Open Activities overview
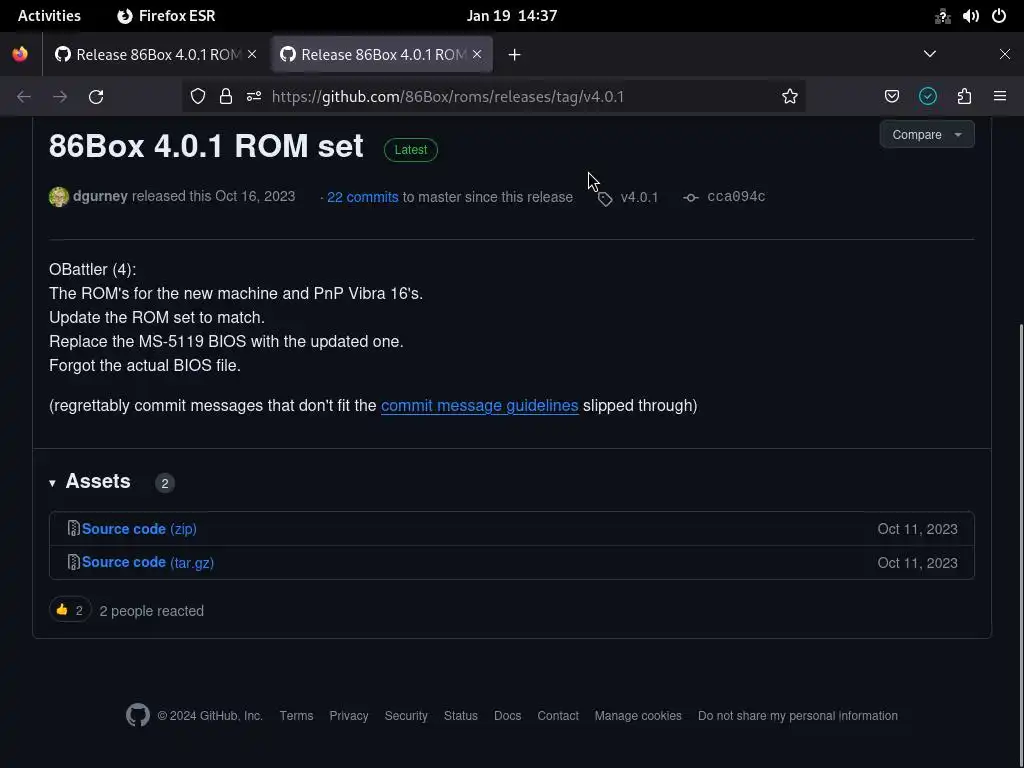Image resolution: width=1024 pixels, height=768 pixels. click(x=49, y=16)
